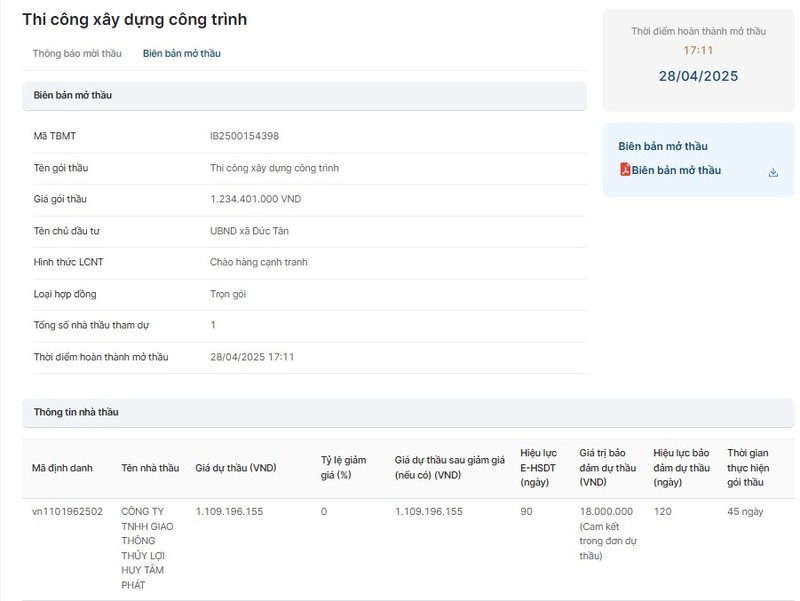The height and width of the screenshot is (601, 800).
Task: Select the Biên bản mở thầu tab
Action: pos(182,54)
